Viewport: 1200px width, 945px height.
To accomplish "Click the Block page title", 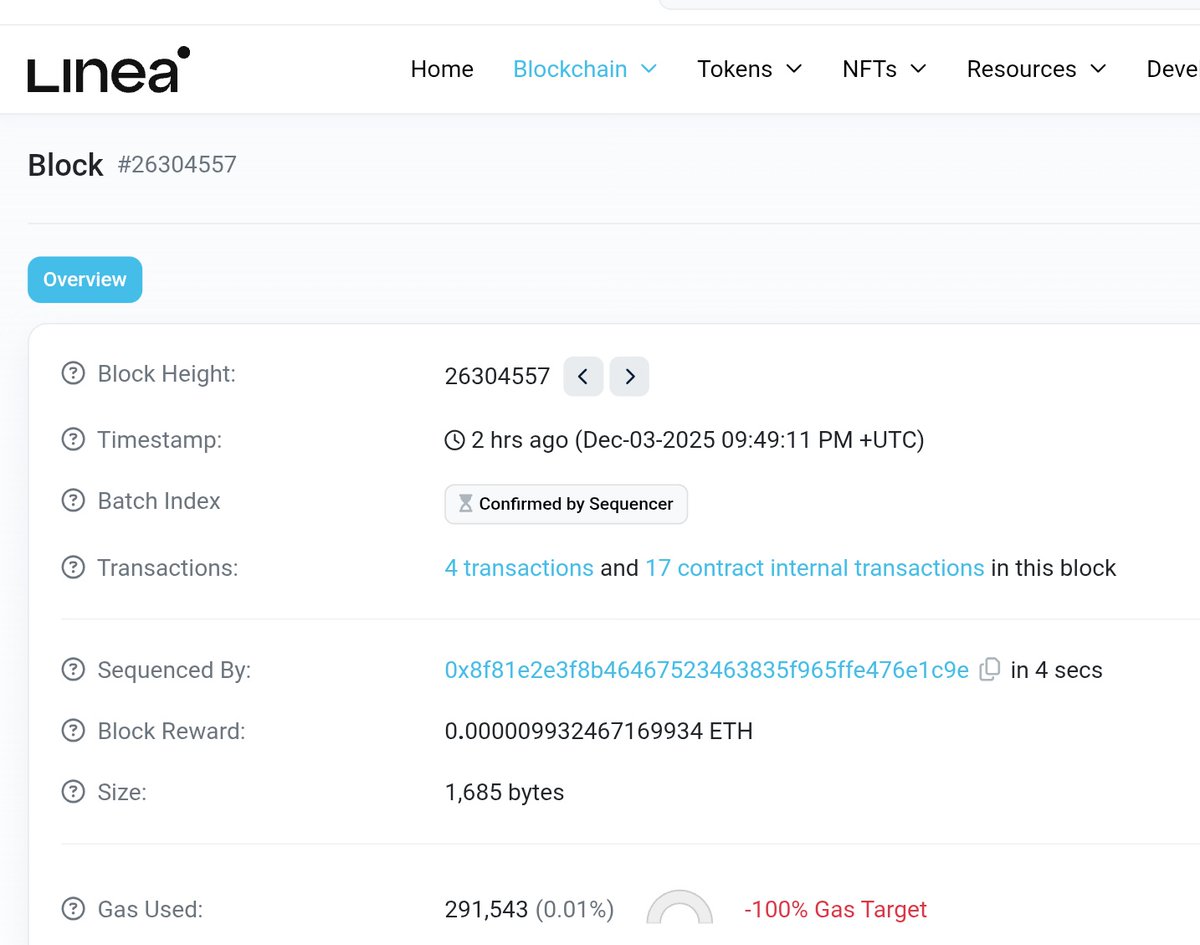I will (66, 165).
